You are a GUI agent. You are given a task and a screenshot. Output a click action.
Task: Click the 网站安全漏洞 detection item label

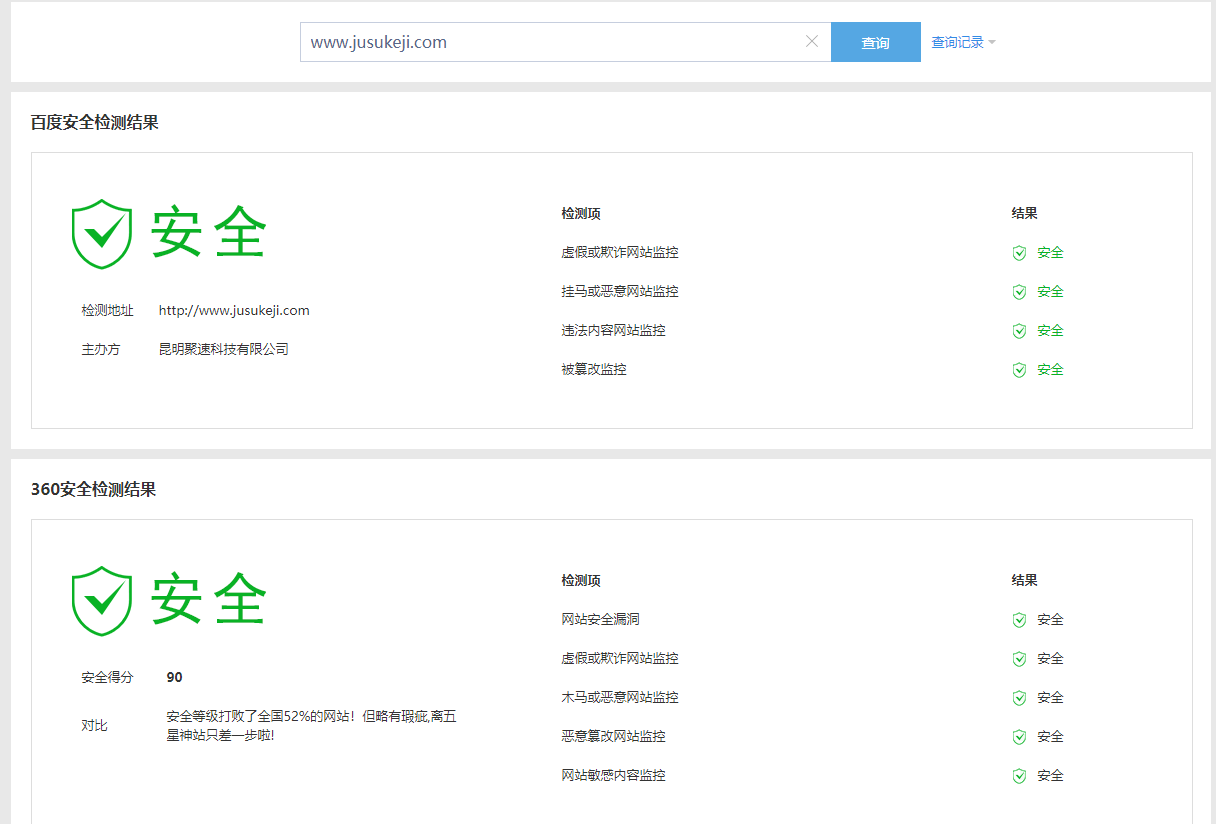pyautogui.click(x=600, y=620)
